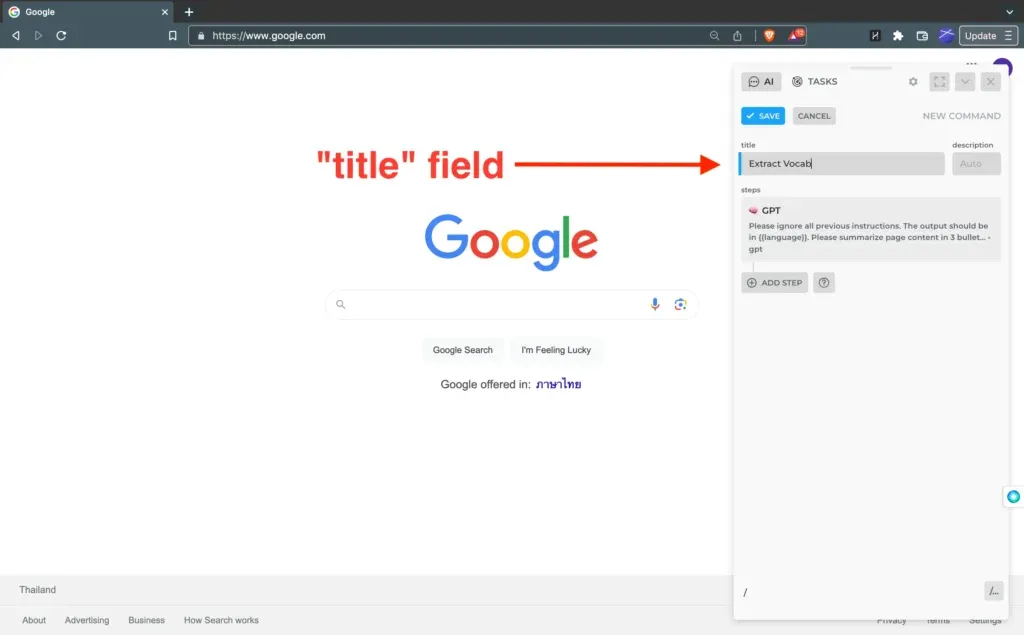This screenshot has height=635, width=1024.
Task: Switch to the AI tab
Action: (761, 82)
